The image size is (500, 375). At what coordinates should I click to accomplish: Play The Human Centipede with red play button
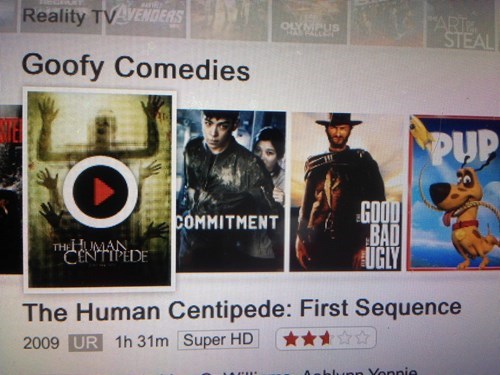[100, 192]
